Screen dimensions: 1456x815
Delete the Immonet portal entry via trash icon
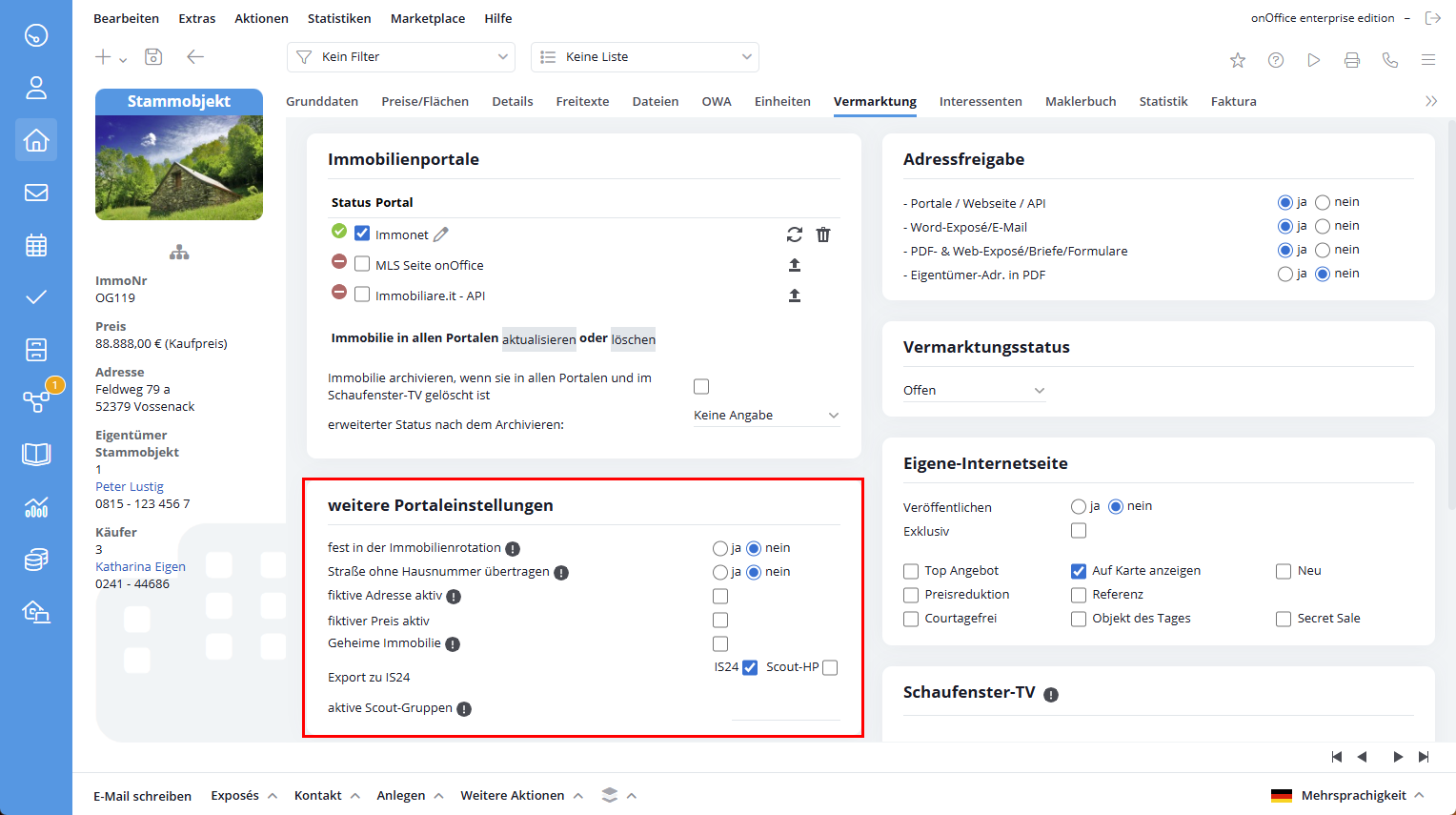click(823, 234)
